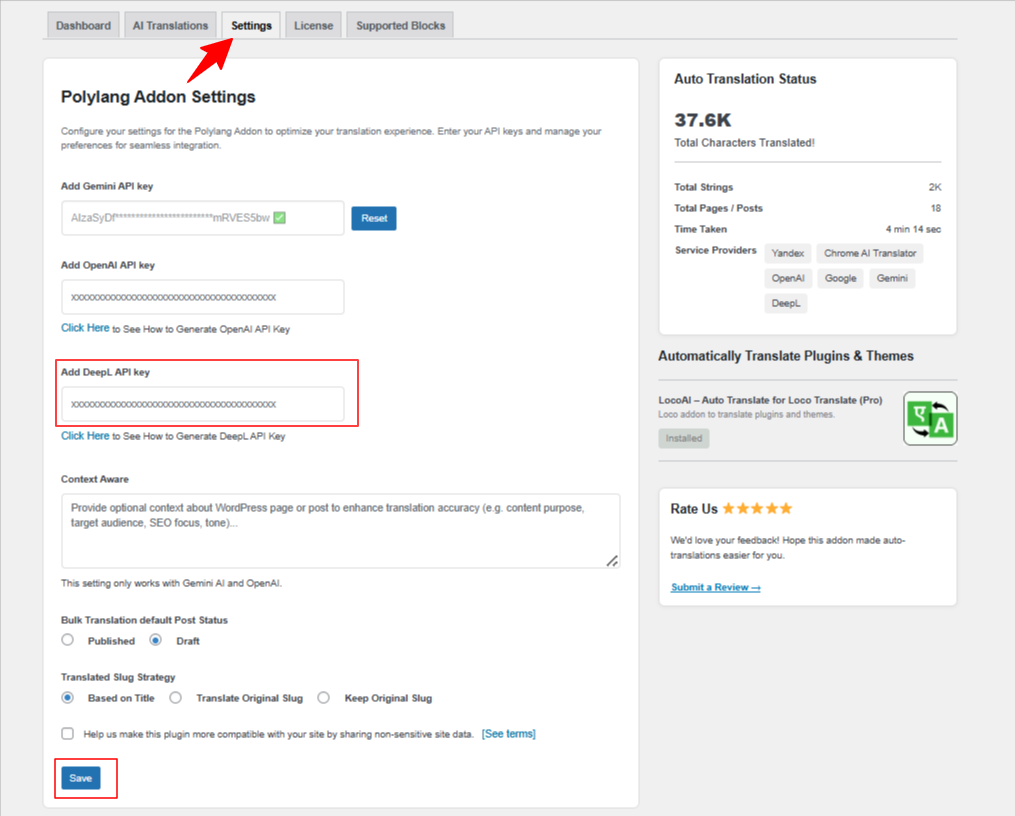Choose Based on Title slug strategy

pyautogui.click(x=67, y=698)
